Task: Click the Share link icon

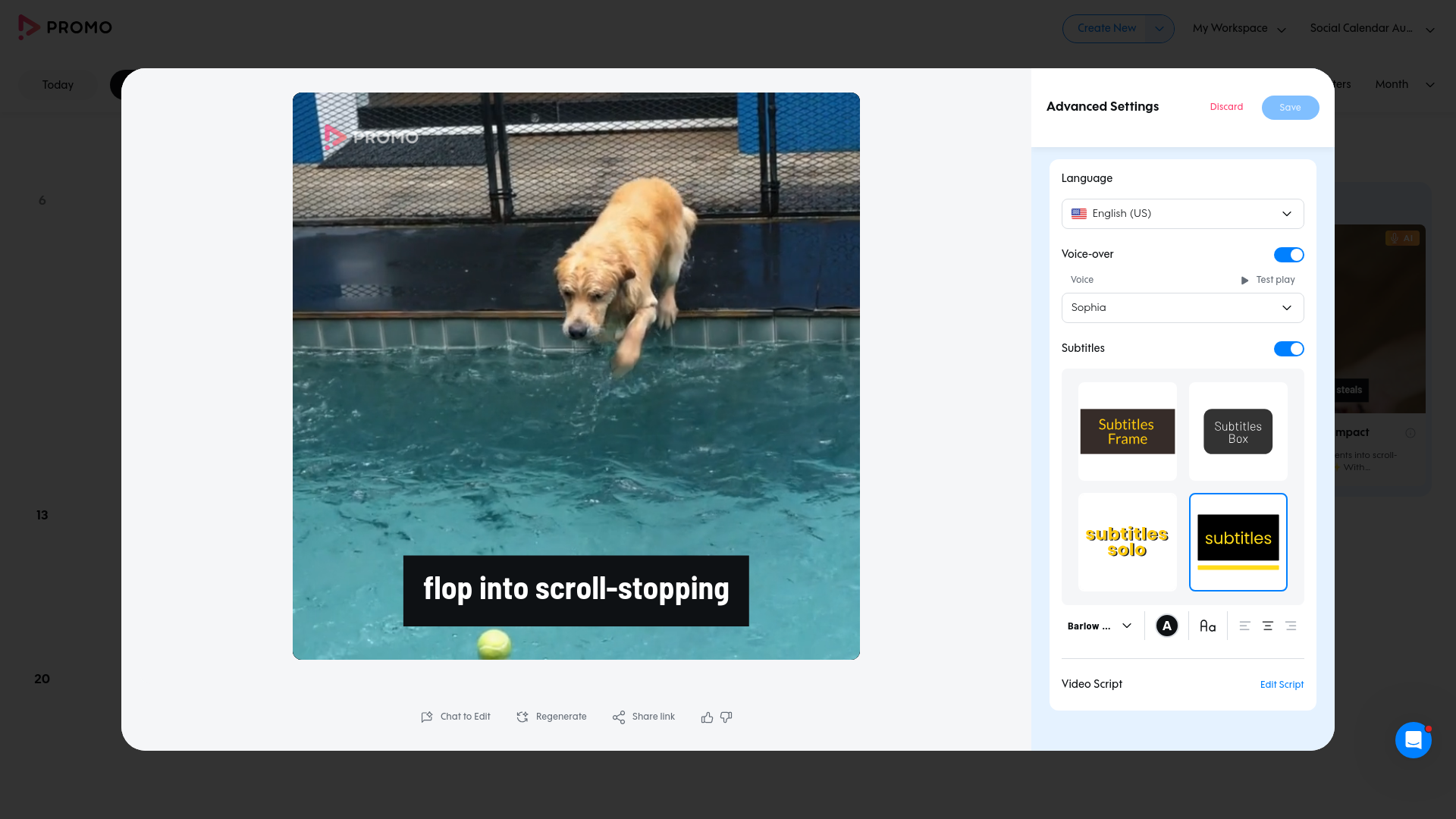Action: tap(619, 717)
